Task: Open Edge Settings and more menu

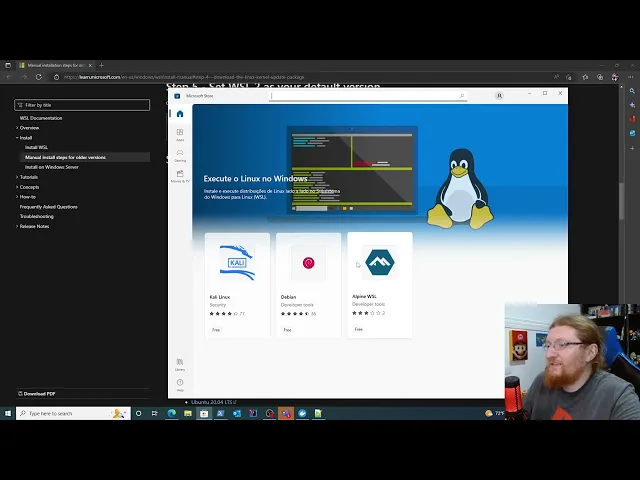Action: pos(631,77)
